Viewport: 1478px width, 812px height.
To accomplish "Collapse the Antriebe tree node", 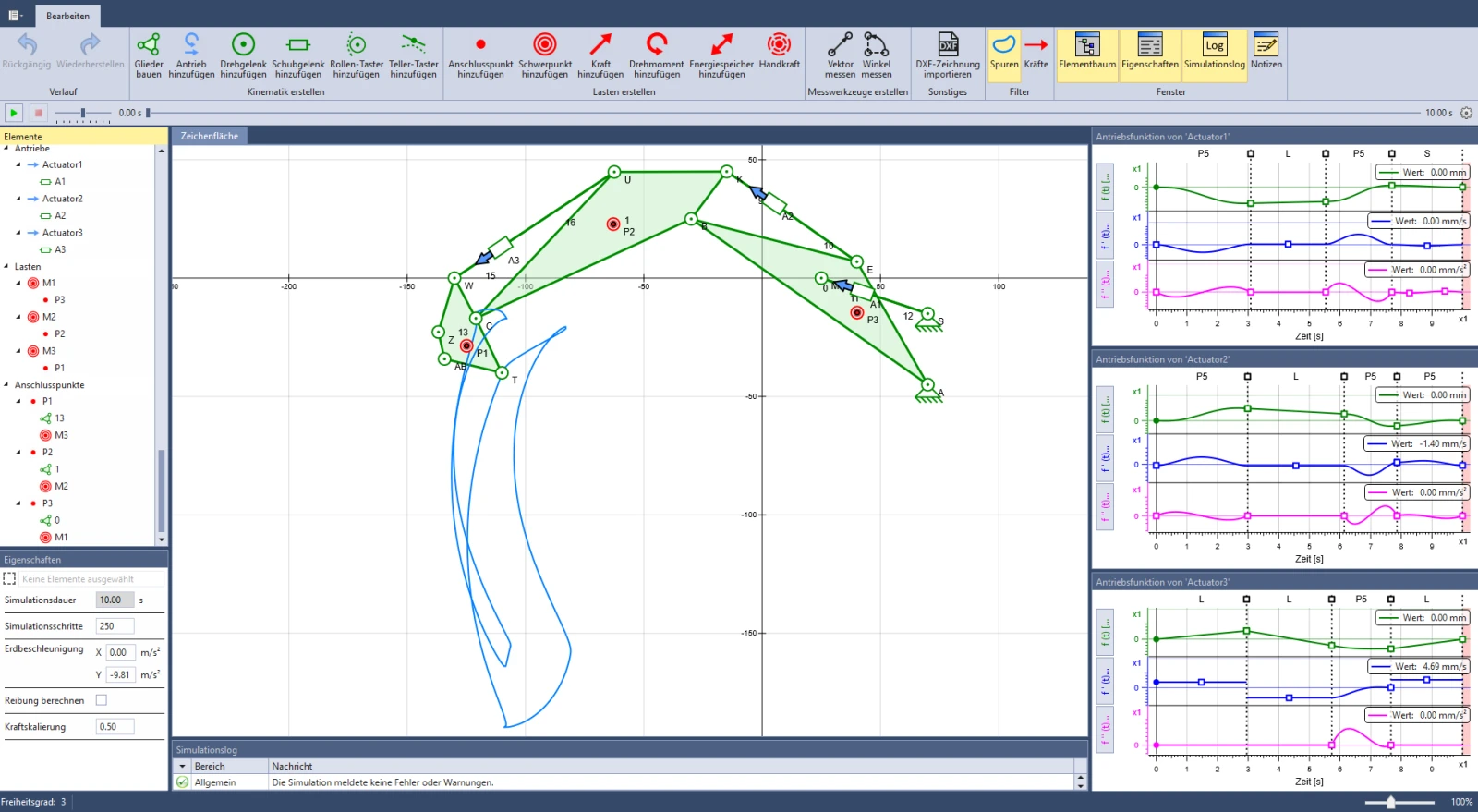I will [6, 148].
